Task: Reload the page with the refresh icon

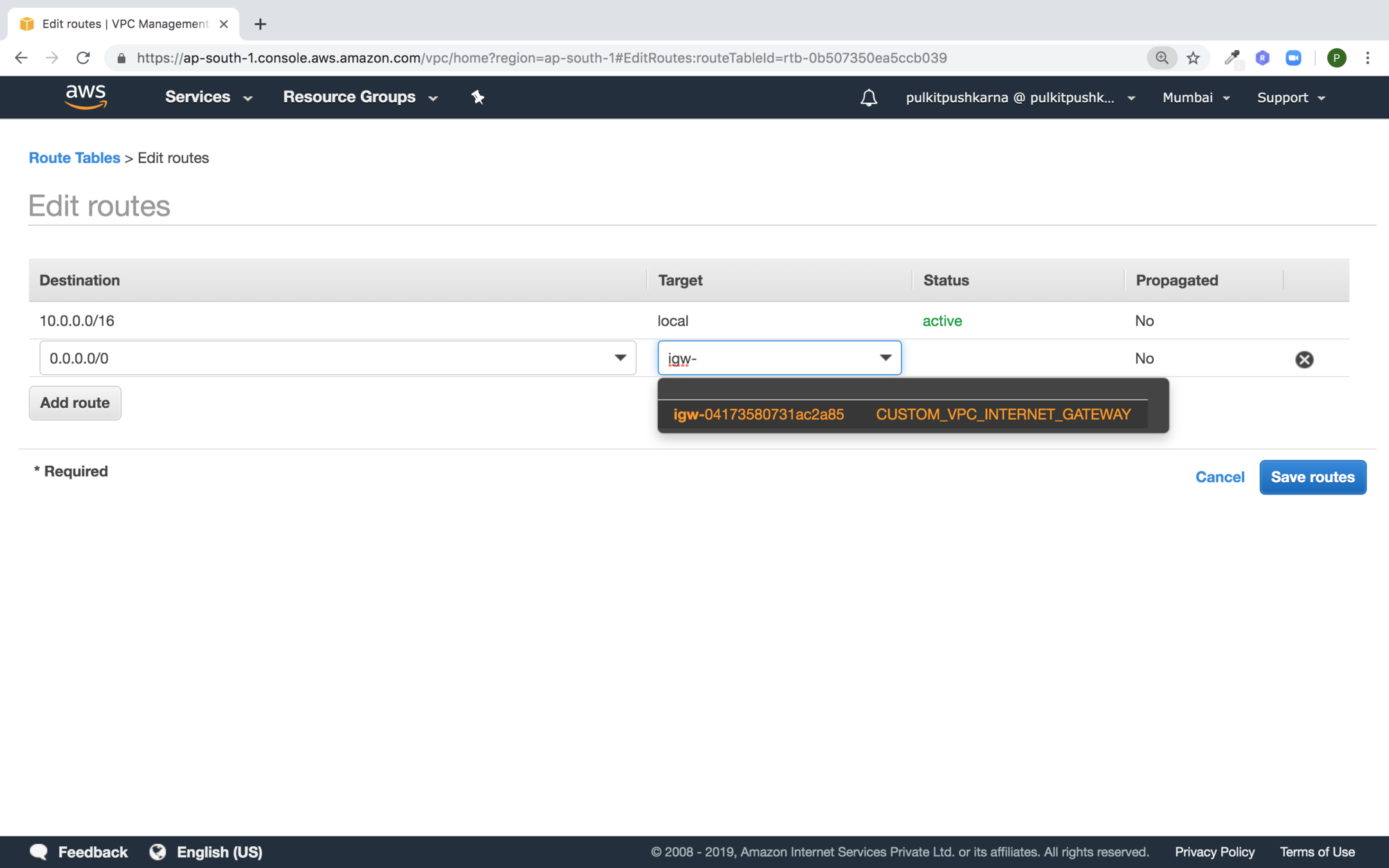Action: (83, 58)
